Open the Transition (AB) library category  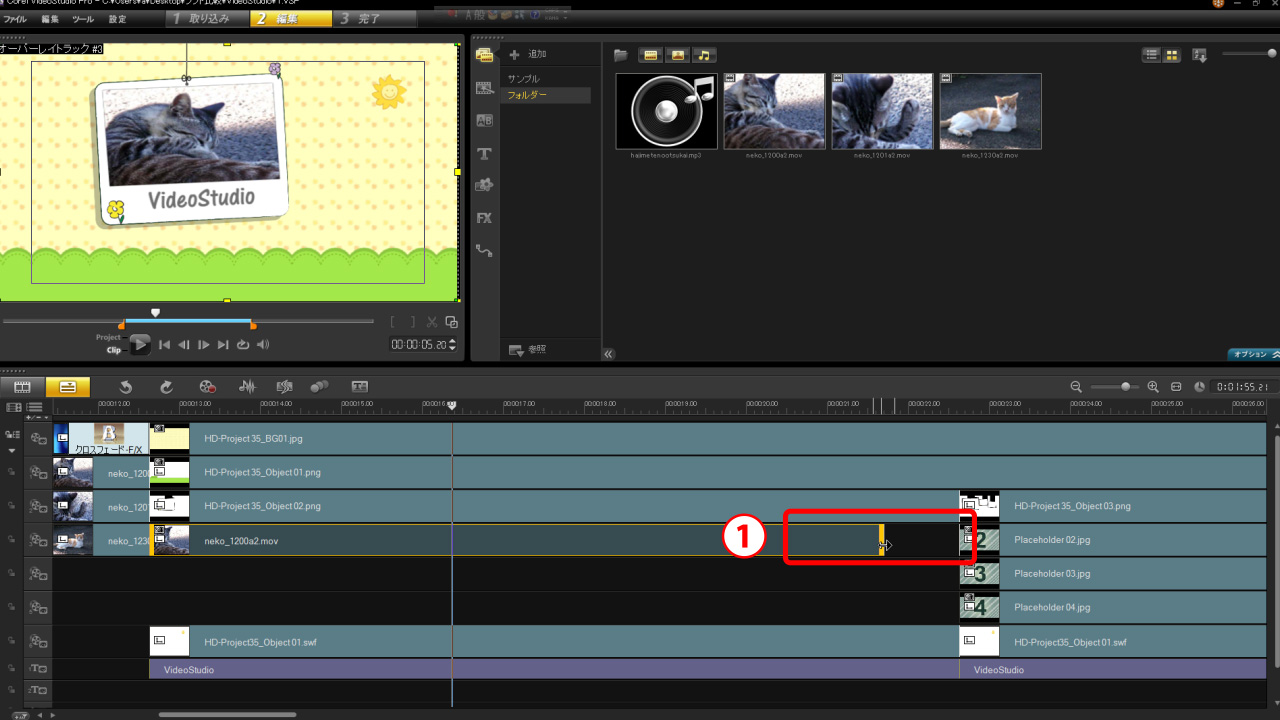[485, 121]
